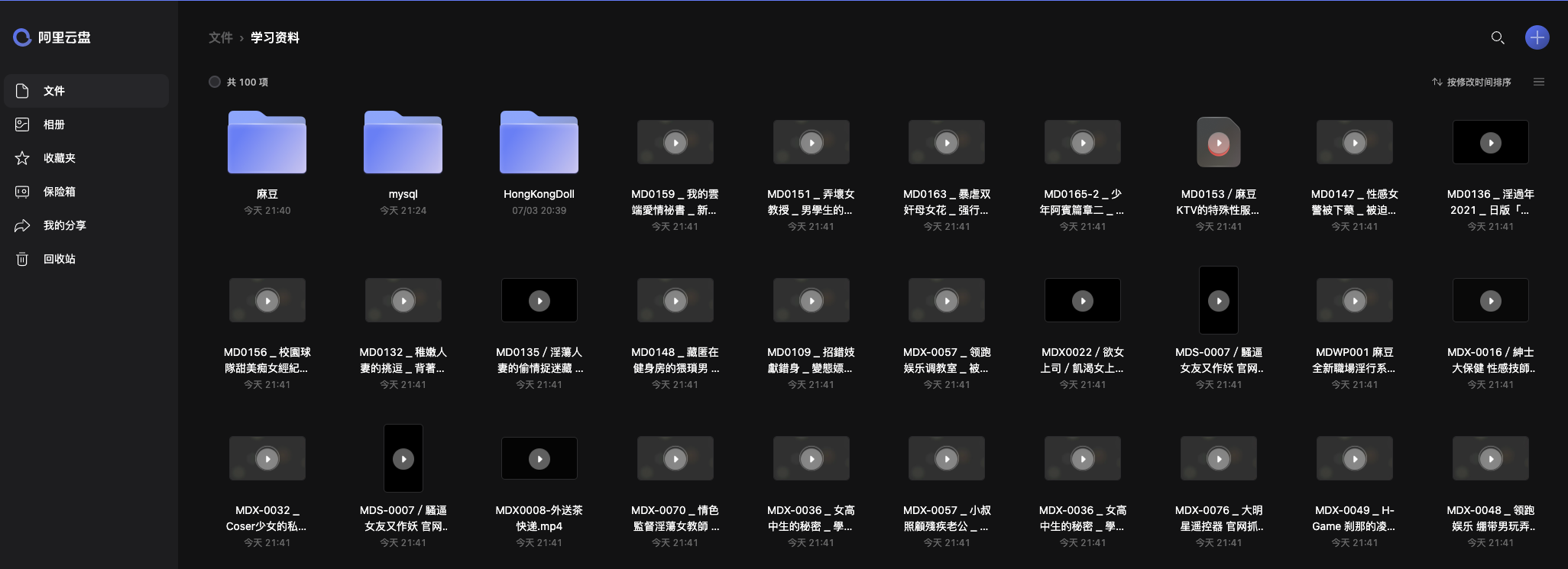Select the MD0151 video thumbnail

click(x=812, y=142)
